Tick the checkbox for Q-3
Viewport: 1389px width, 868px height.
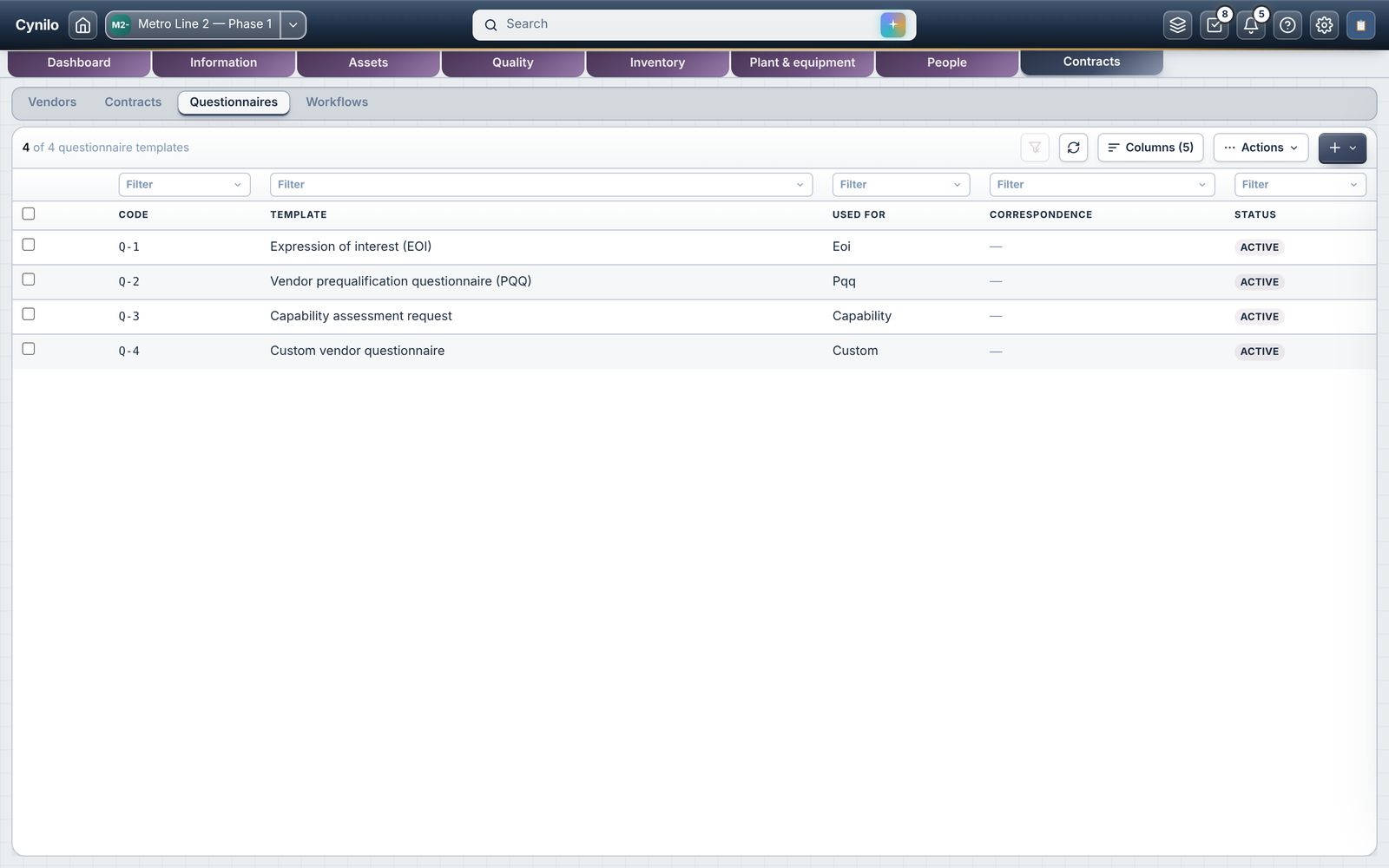tap(29, 314)
